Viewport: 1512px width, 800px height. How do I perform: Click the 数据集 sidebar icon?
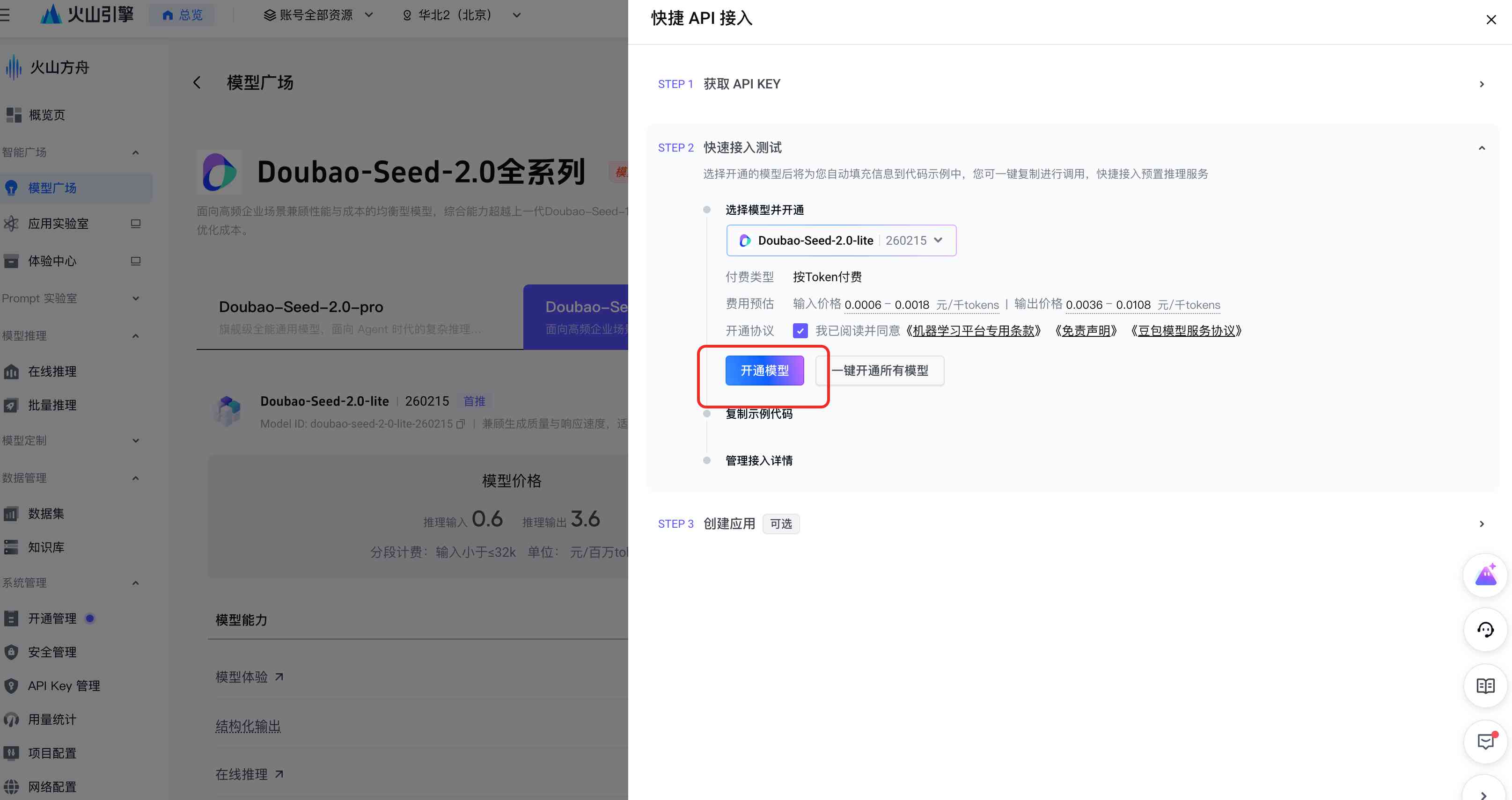click(11, 514)
